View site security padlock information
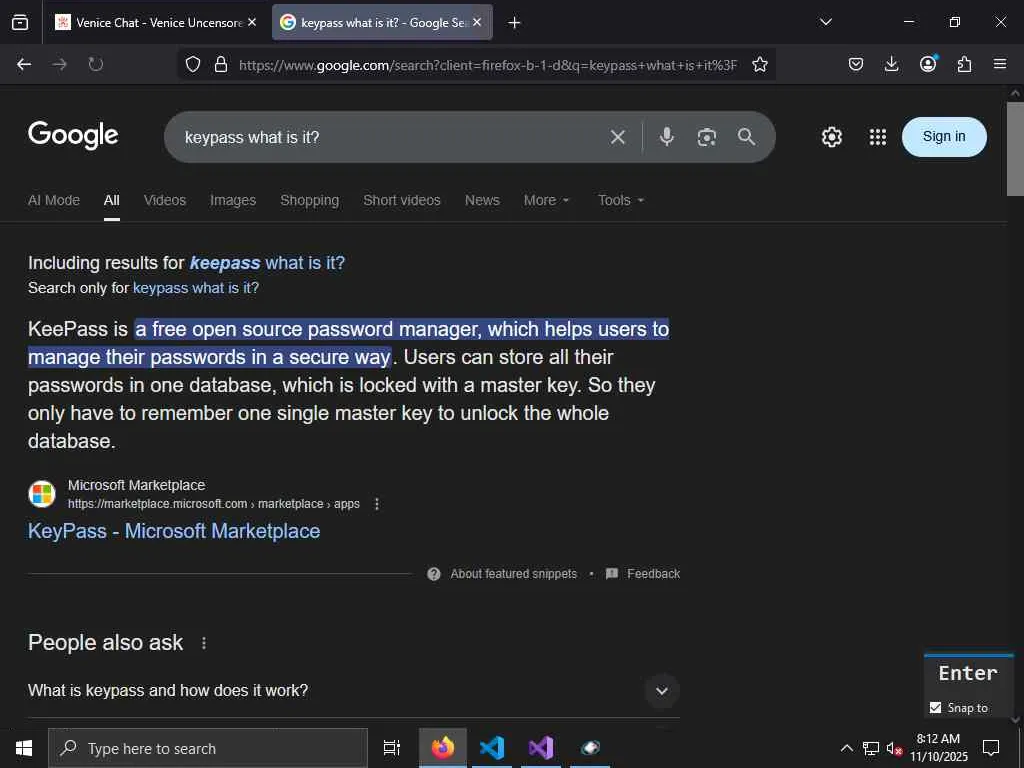The image size is (1024, 768). click(221, 64)
